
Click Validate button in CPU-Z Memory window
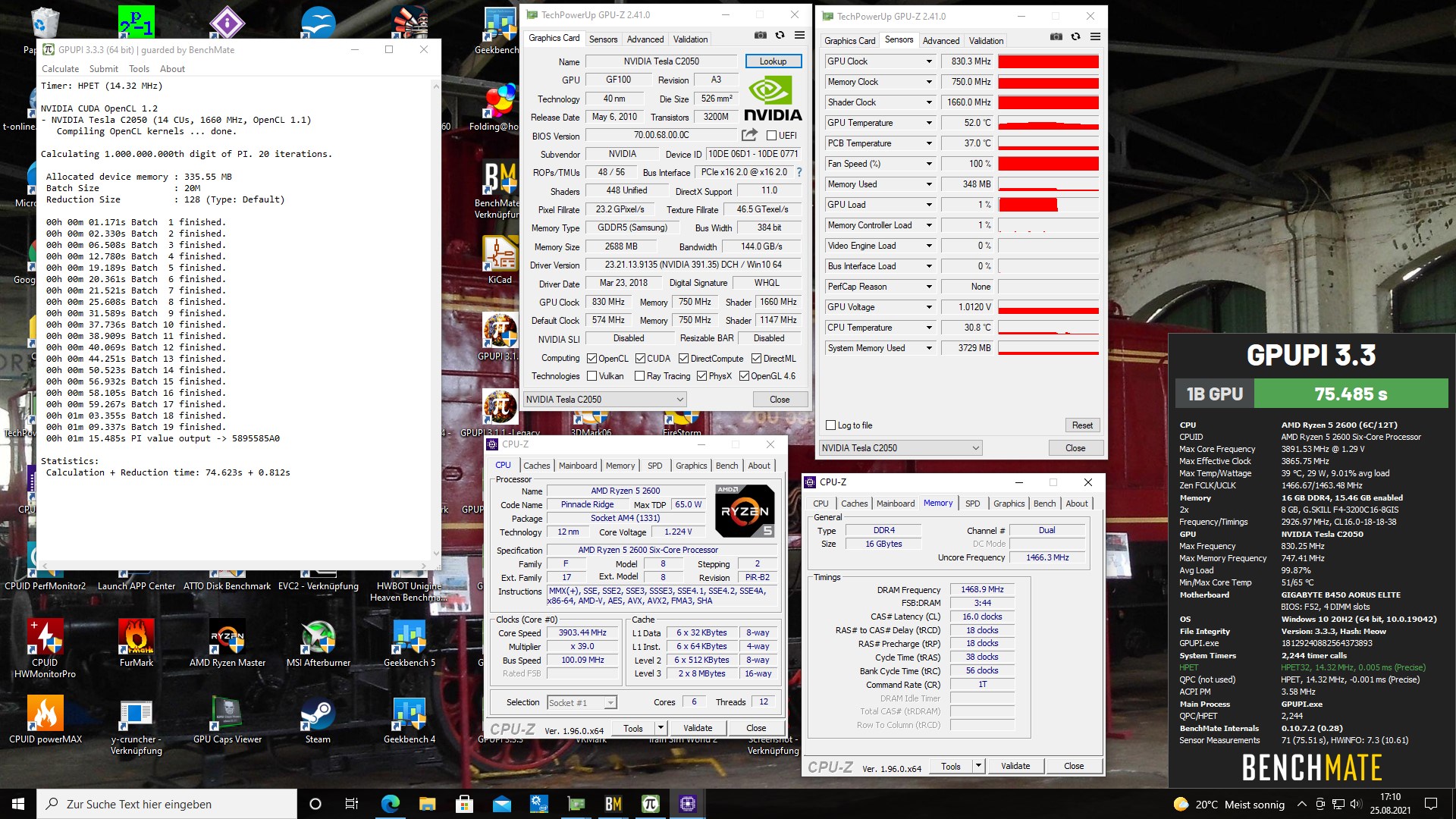[x=1015, y=766]
